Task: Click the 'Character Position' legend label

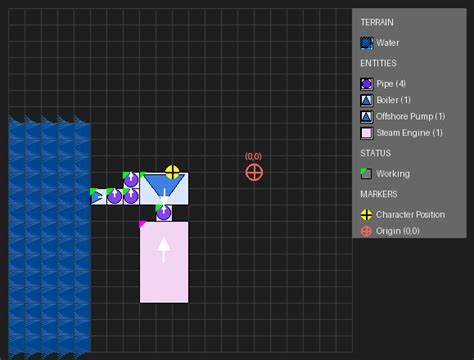Action: point(411,215)
